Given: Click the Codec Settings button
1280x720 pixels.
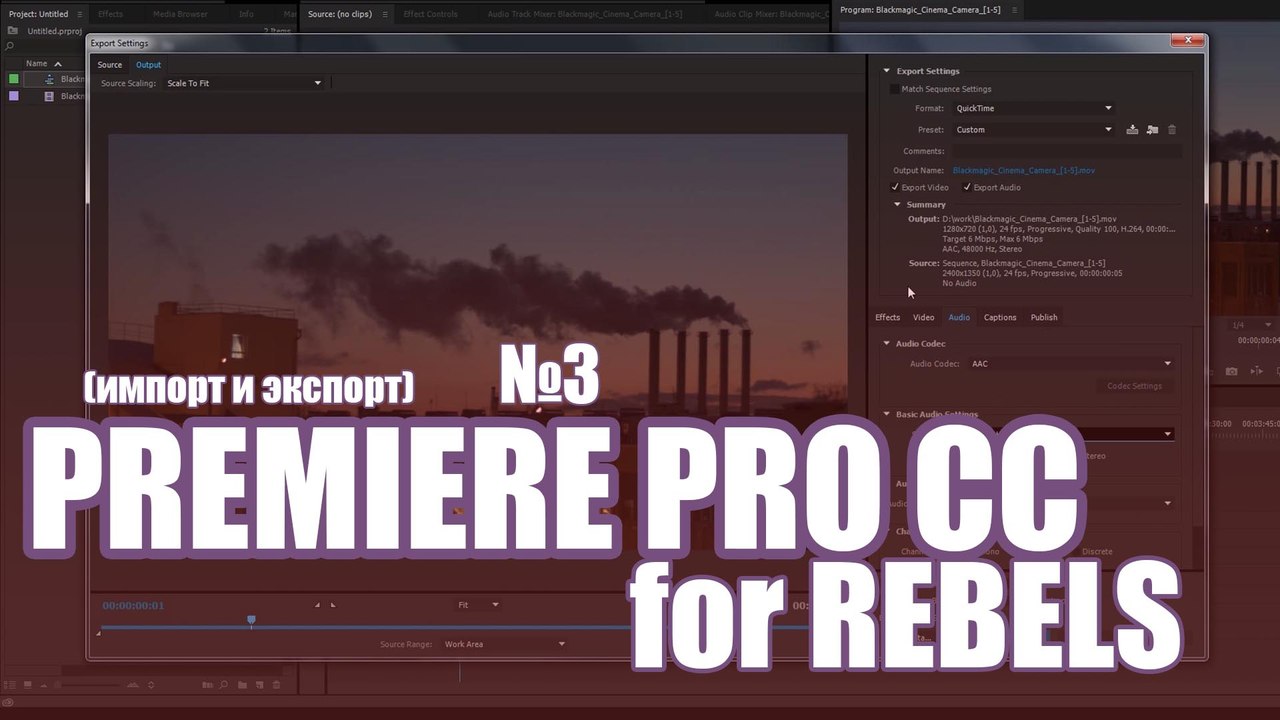Looking at the screenshot, I should [1134, 386].
